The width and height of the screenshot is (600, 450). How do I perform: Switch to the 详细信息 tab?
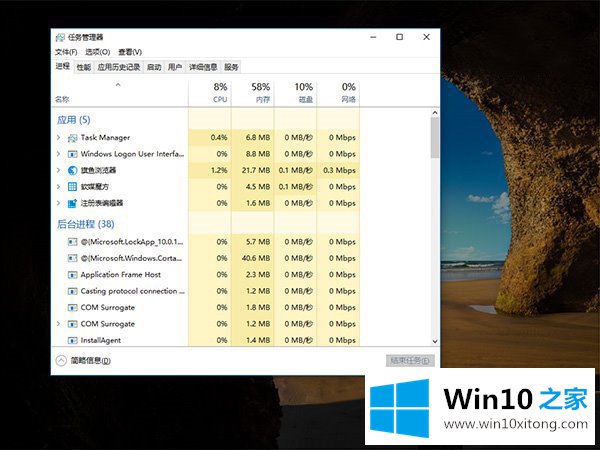pyautogui.click(x=203, y=67)
